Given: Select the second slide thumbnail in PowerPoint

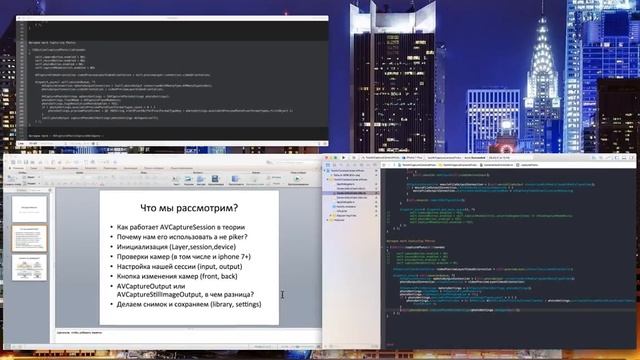Looking at the screenshot, I should pyautogui.click(x=29, y=238).
